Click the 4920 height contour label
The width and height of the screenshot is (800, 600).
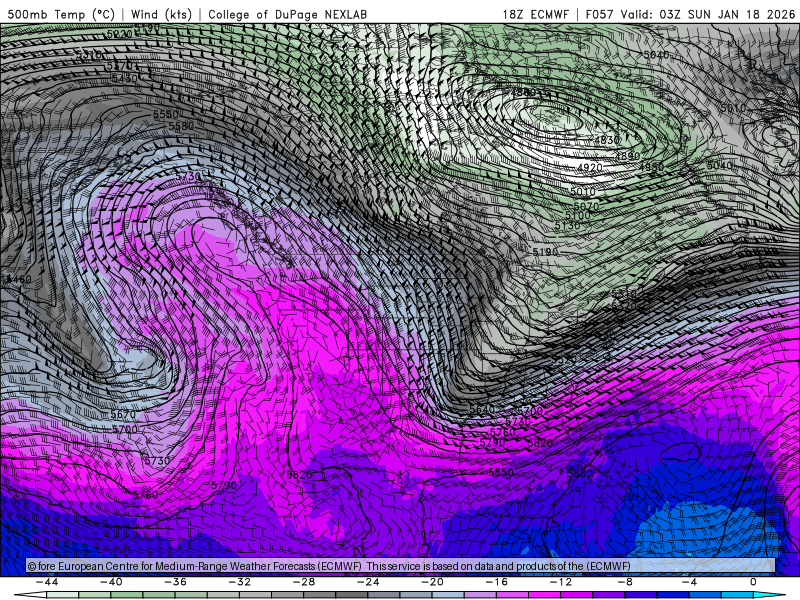[x=590, y=167]
